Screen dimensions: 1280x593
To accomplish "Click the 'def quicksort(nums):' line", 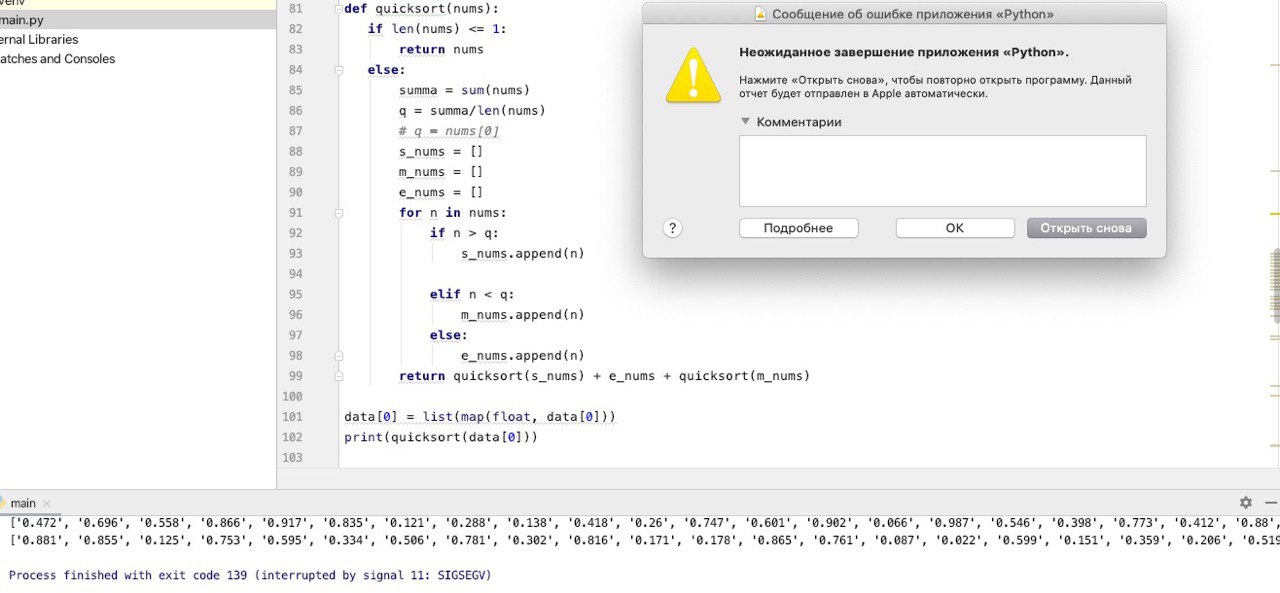I will (x=421, y=8).
